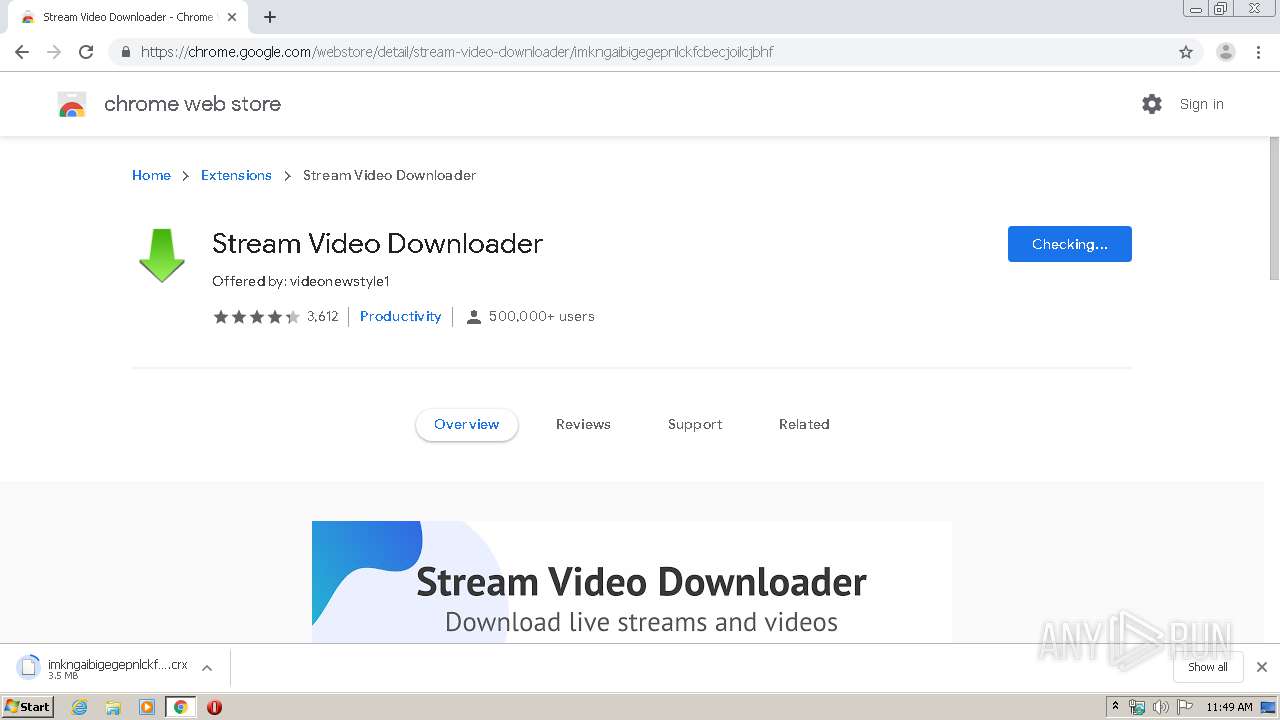Switch to the Reviews tab
The image size is (1280, 720).
[583, 424]
